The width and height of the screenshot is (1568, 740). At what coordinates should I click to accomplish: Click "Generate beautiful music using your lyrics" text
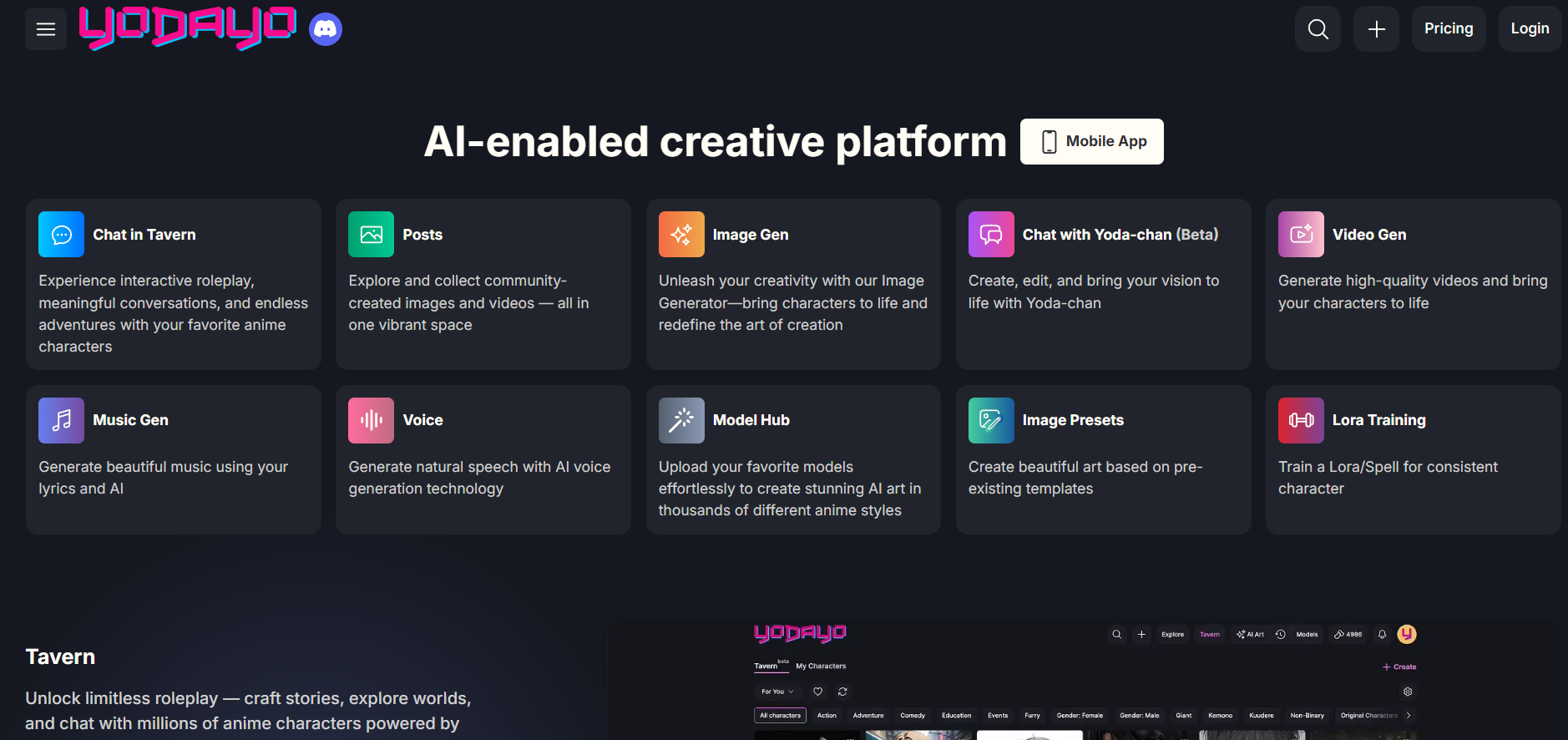click(163, 478)
